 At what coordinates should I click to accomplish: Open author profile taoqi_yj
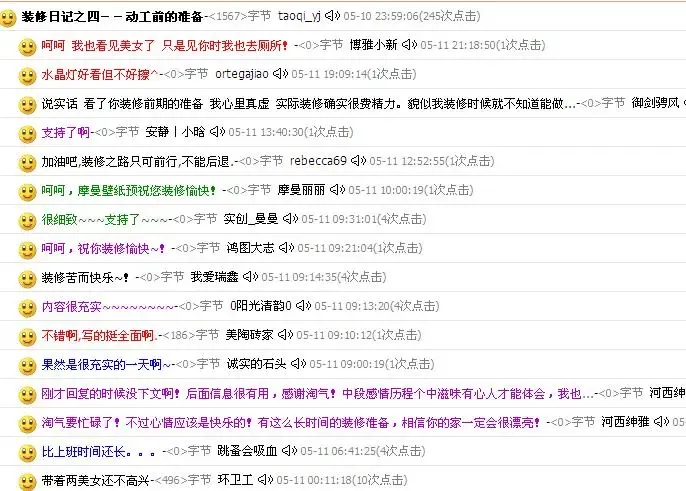point(299,17)
